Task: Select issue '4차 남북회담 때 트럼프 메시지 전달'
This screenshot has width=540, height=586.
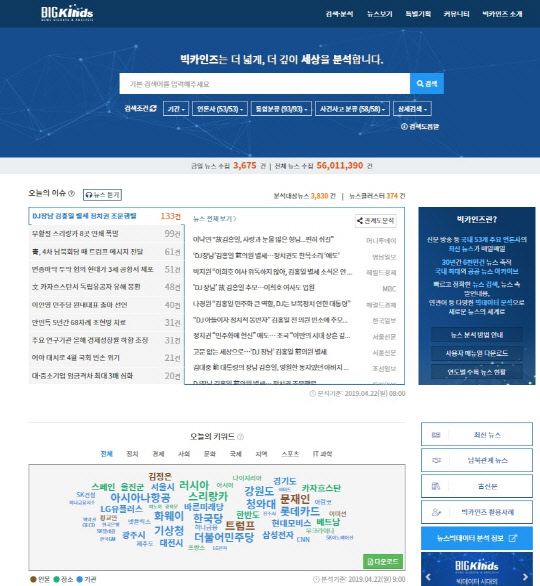Action: coord(107,252)
